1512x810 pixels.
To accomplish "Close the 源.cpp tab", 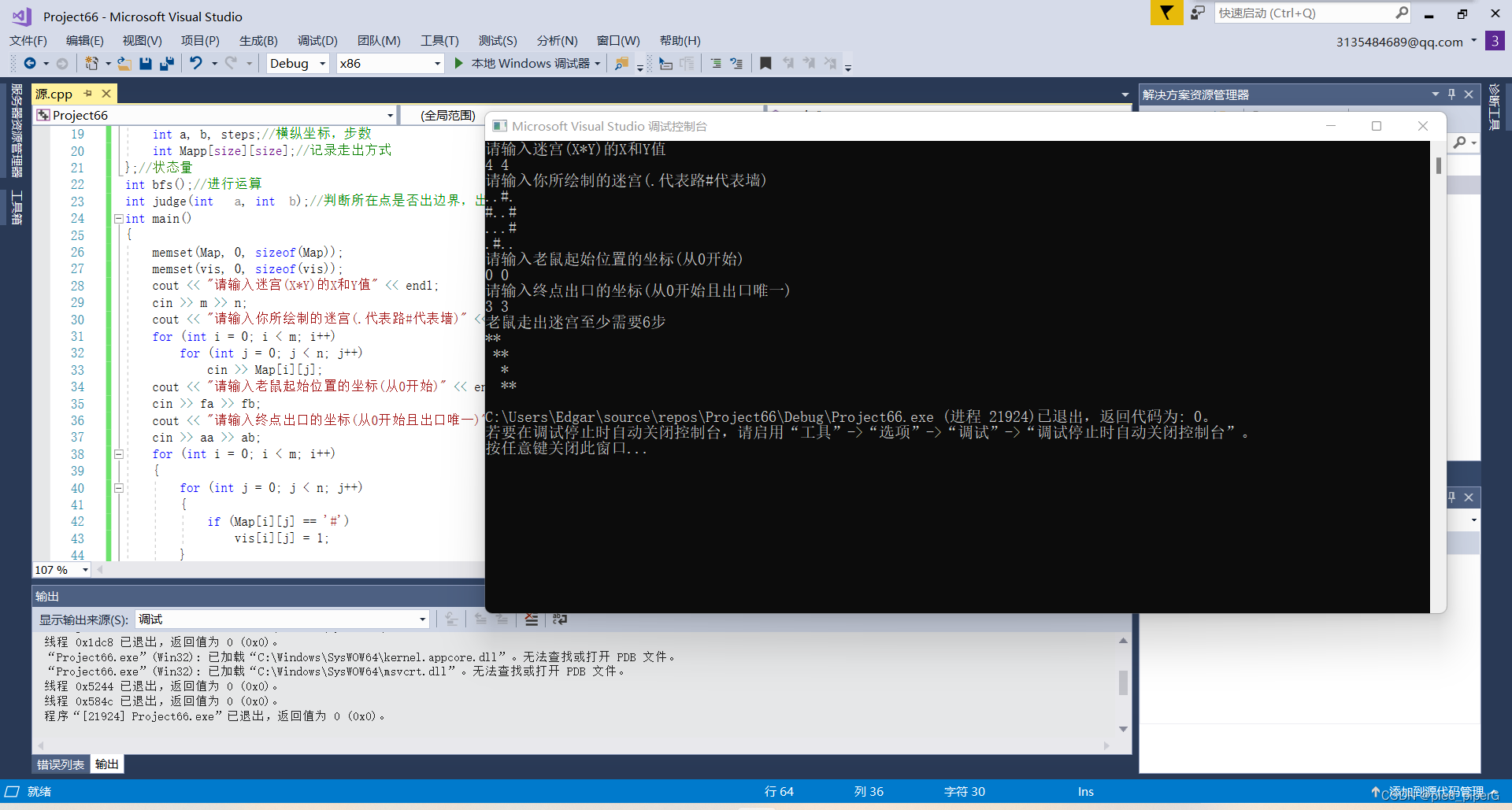I will pyautogui.click(x=106, y=94).
